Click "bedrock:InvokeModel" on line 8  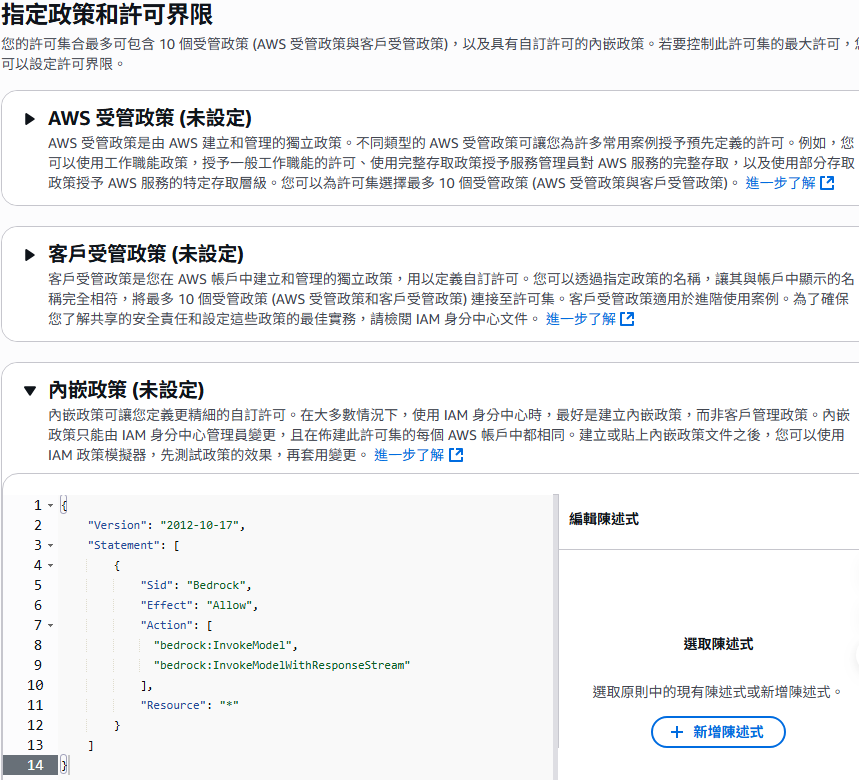coord(222,645)
